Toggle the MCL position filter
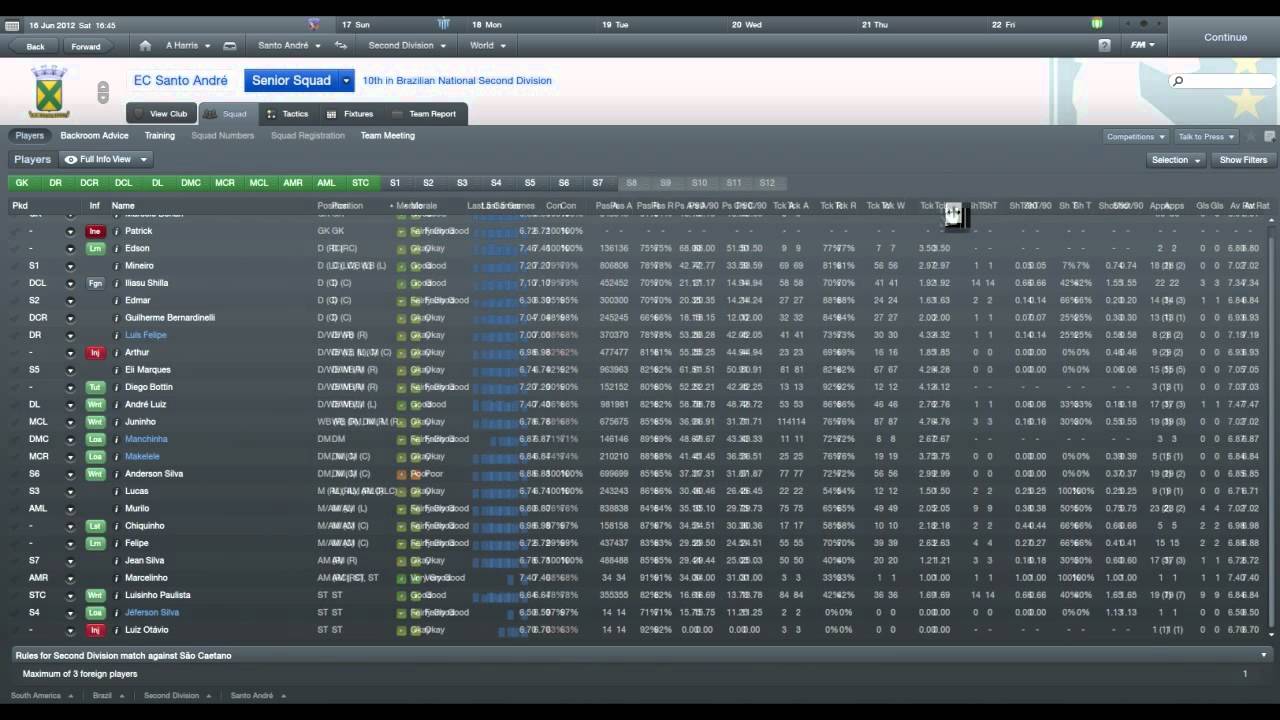 coord(259,183)
